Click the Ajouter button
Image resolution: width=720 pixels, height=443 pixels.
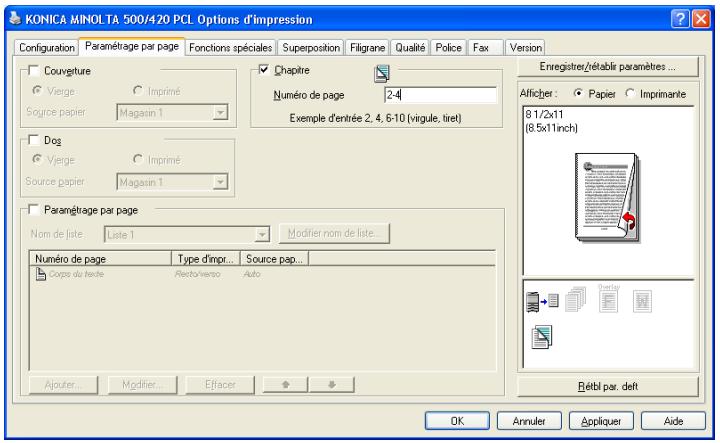pos(63,385)
